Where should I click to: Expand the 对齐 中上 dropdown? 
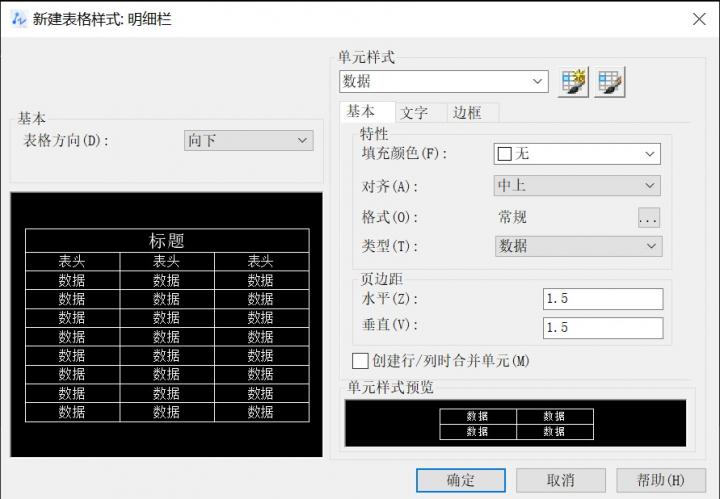pos(578,186)
